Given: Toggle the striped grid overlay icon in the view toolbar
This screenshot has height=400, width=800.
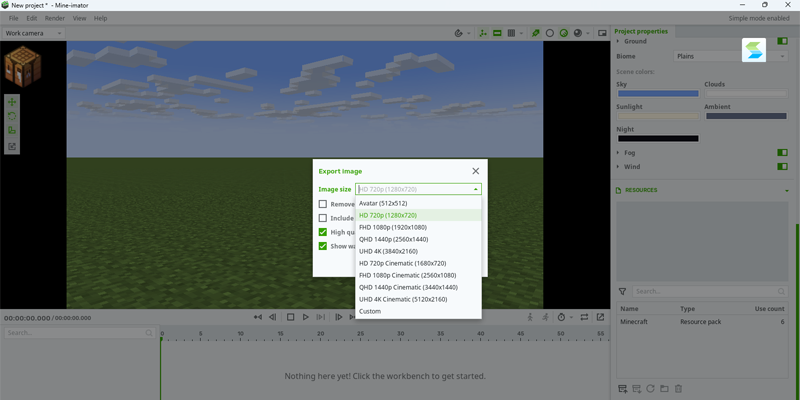Looking at the screenshot, I should pyautogui.click(x=511, y=33).
